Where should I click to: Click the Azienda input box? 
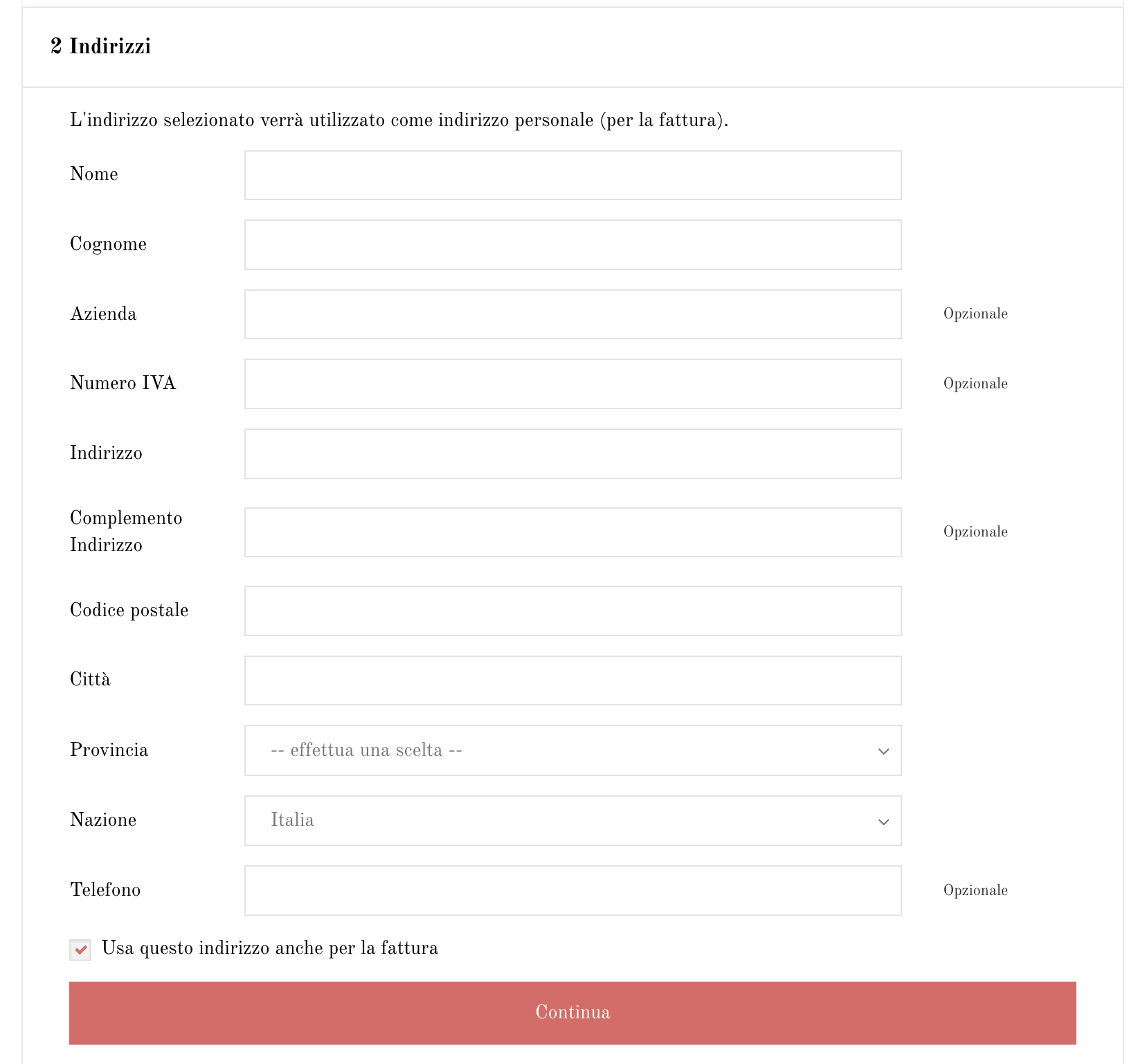572,314
